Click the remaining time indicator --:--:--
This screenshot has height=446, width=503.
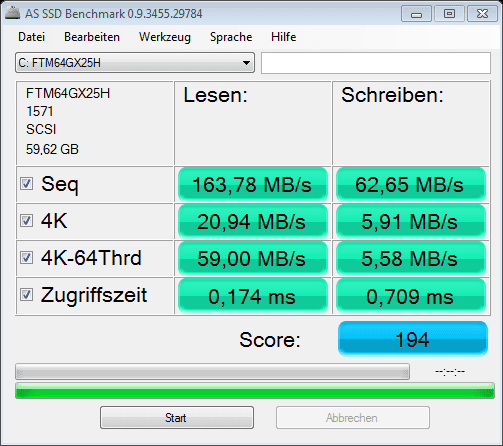pyautogui.click(x=450, y=371)
